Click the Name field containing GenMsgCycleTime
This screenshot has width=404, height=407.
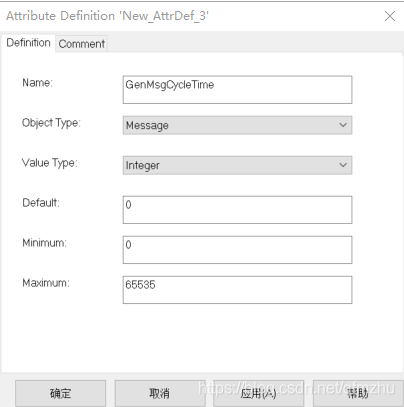[x=237, y=90]
